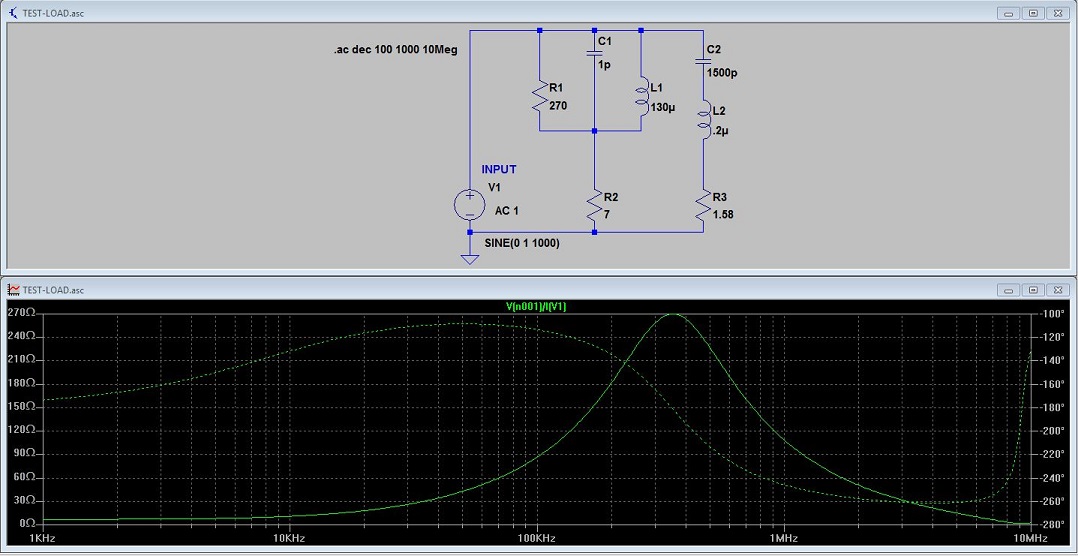Click the -280° right axis label
This screenshot has width=1078, height=556.
[x=1051, y=524]
